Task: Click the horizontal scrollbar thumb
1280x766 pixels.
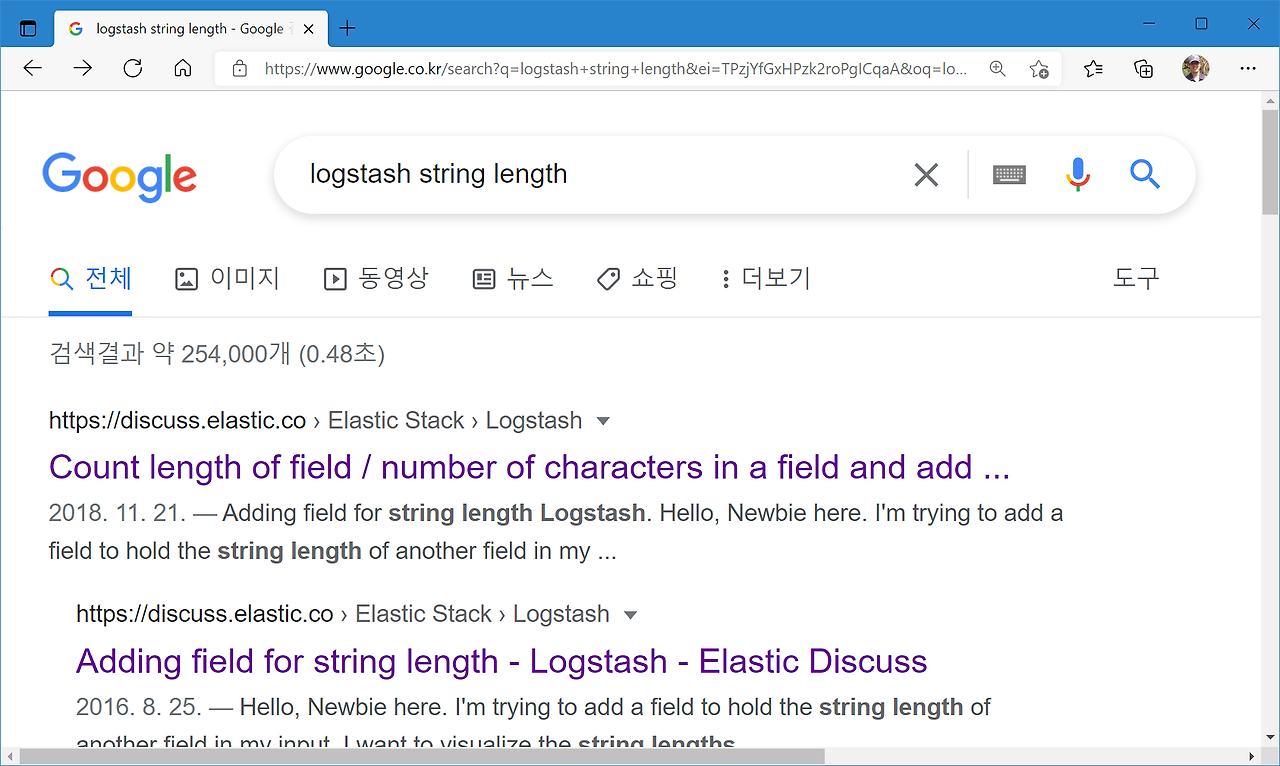Action: point(422,756)
